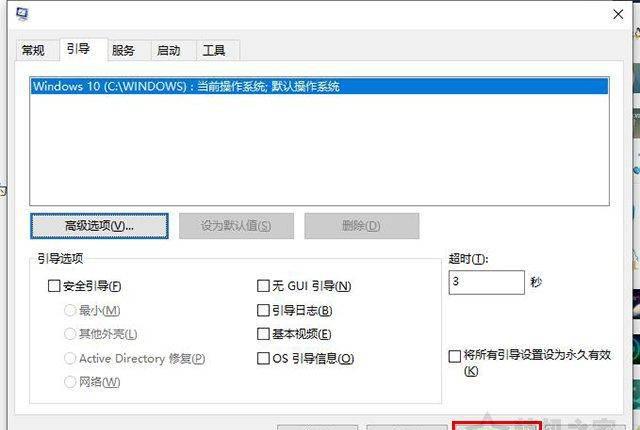The width and height of the screenshot is (640, 430).
Task: Choose the 其他外壳(L) radio option
Action: tap(70, 334)
